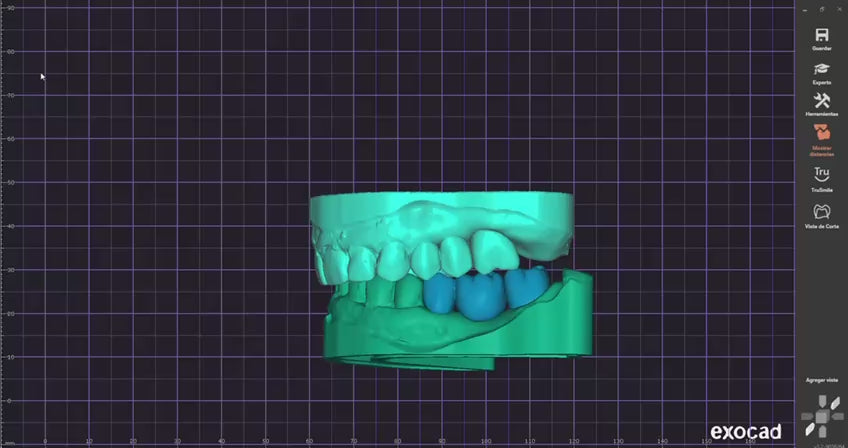Click the upper-right diagonal view navigator arrow

coord(834,404)
